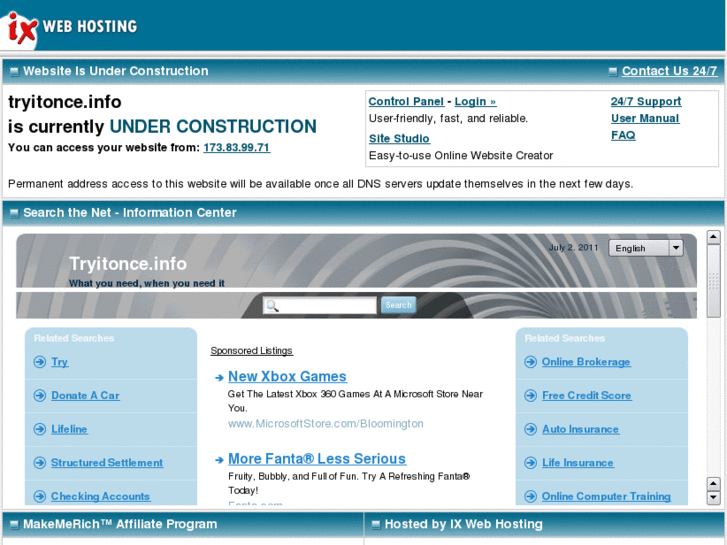The height and width of the screenshot is (545, 727).
Task: Click square icon beside Website Is Under Construction
Action: (14, 71)
